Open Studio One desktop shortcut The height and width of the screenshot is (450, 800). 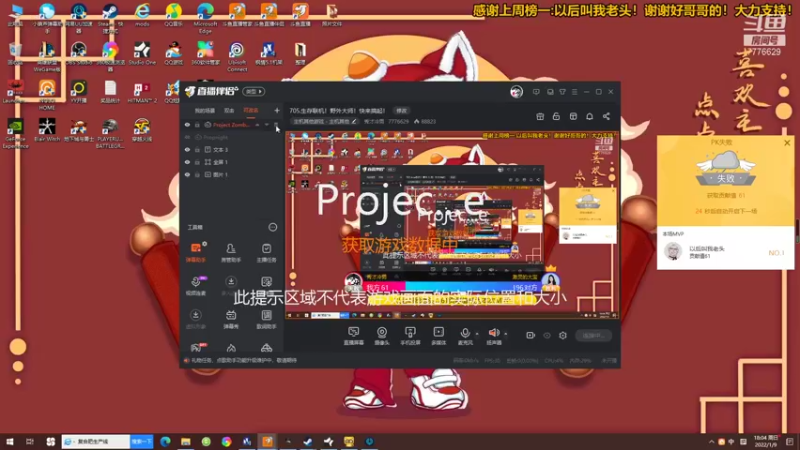coord(142,53)
